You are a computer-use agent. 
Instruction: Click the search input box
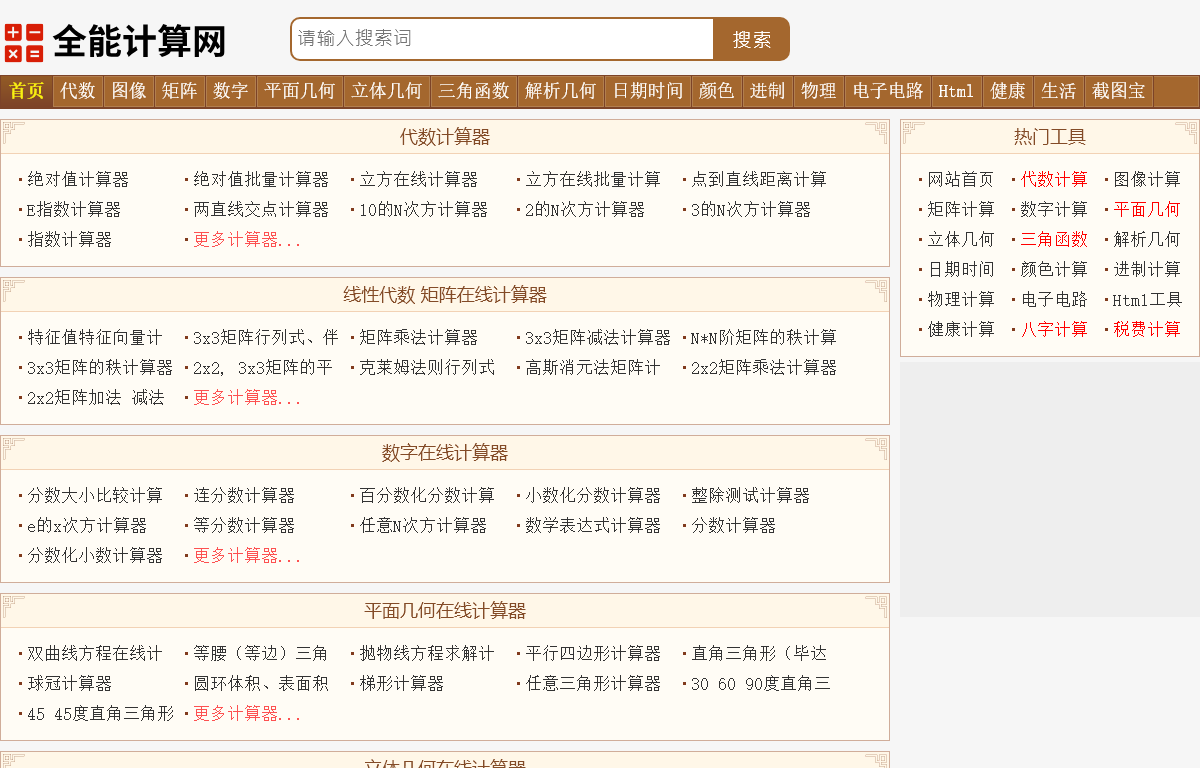click(x=500, y=39)
